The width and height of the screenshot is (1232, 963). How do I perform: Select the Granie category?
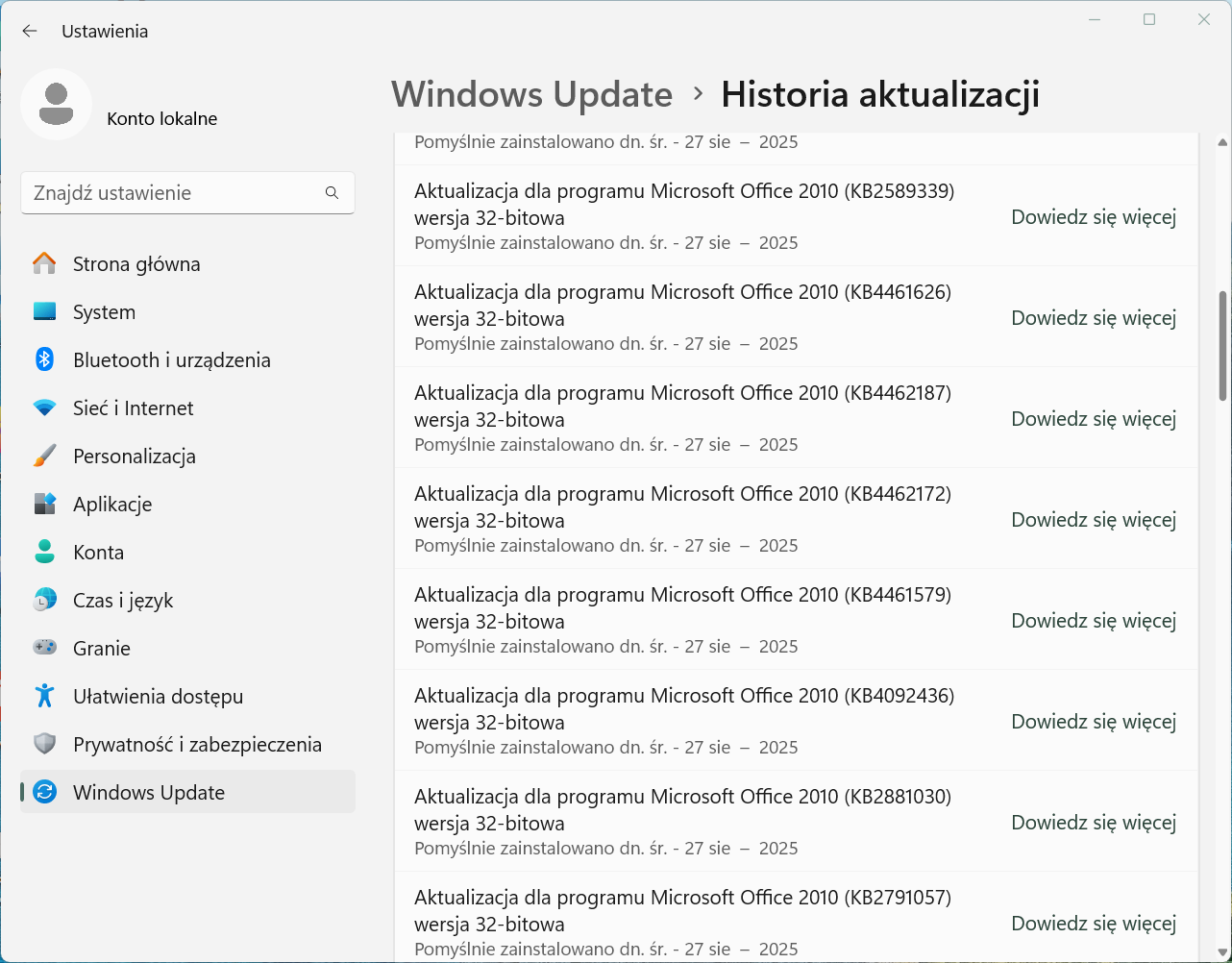(x=187, y=648)
